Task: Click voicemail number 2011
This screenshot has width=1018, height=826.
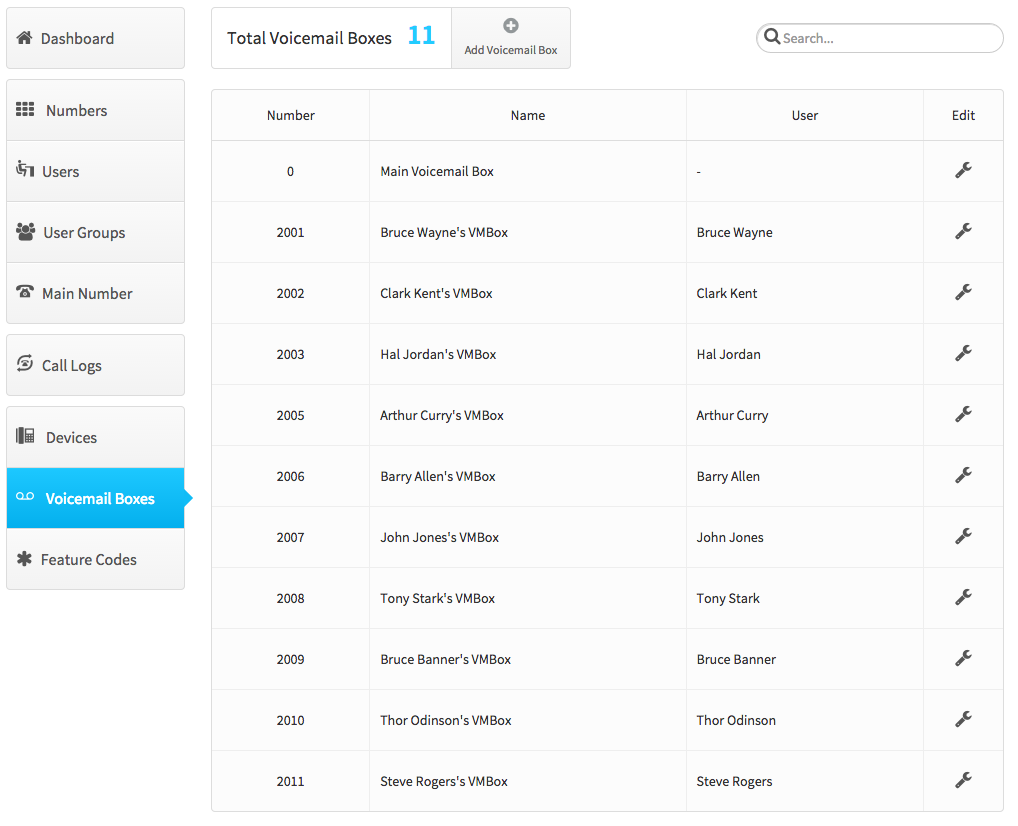Action: point(290,782)
